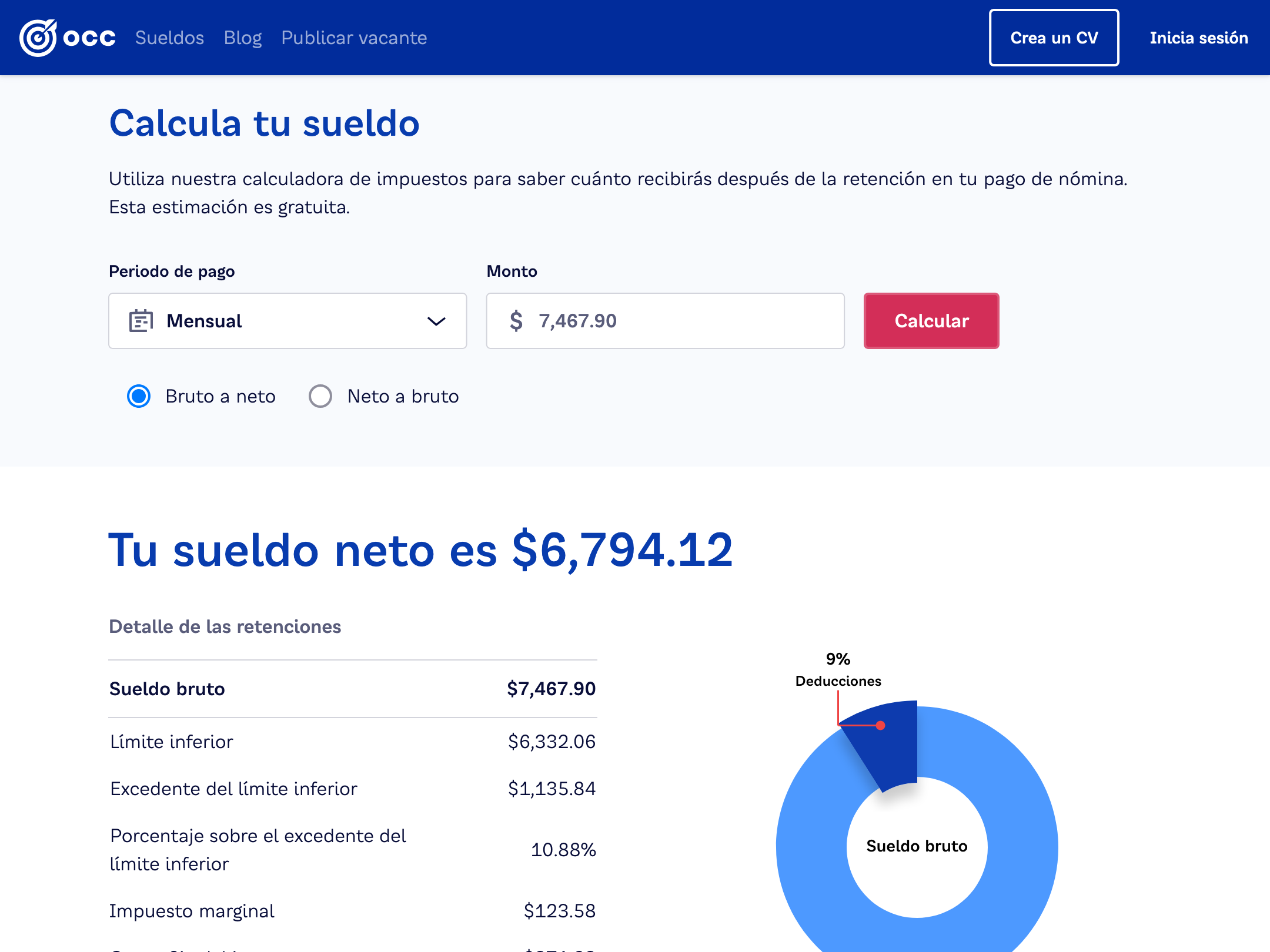1270x952 pixels.
Task: Select the Bruto a neto radio button
Action: pos(139,396)
